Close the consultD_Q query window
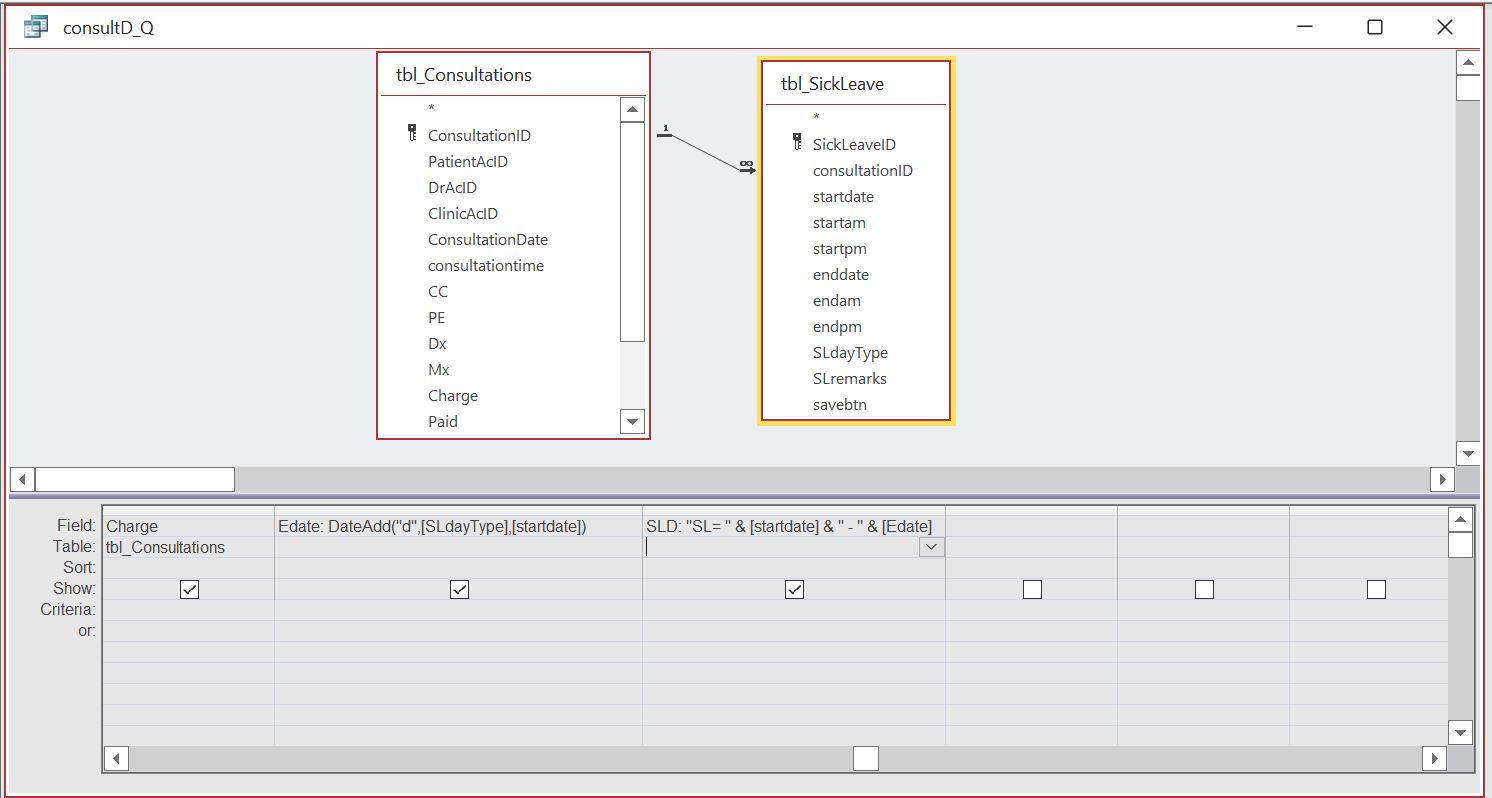 click(1445, 27)
